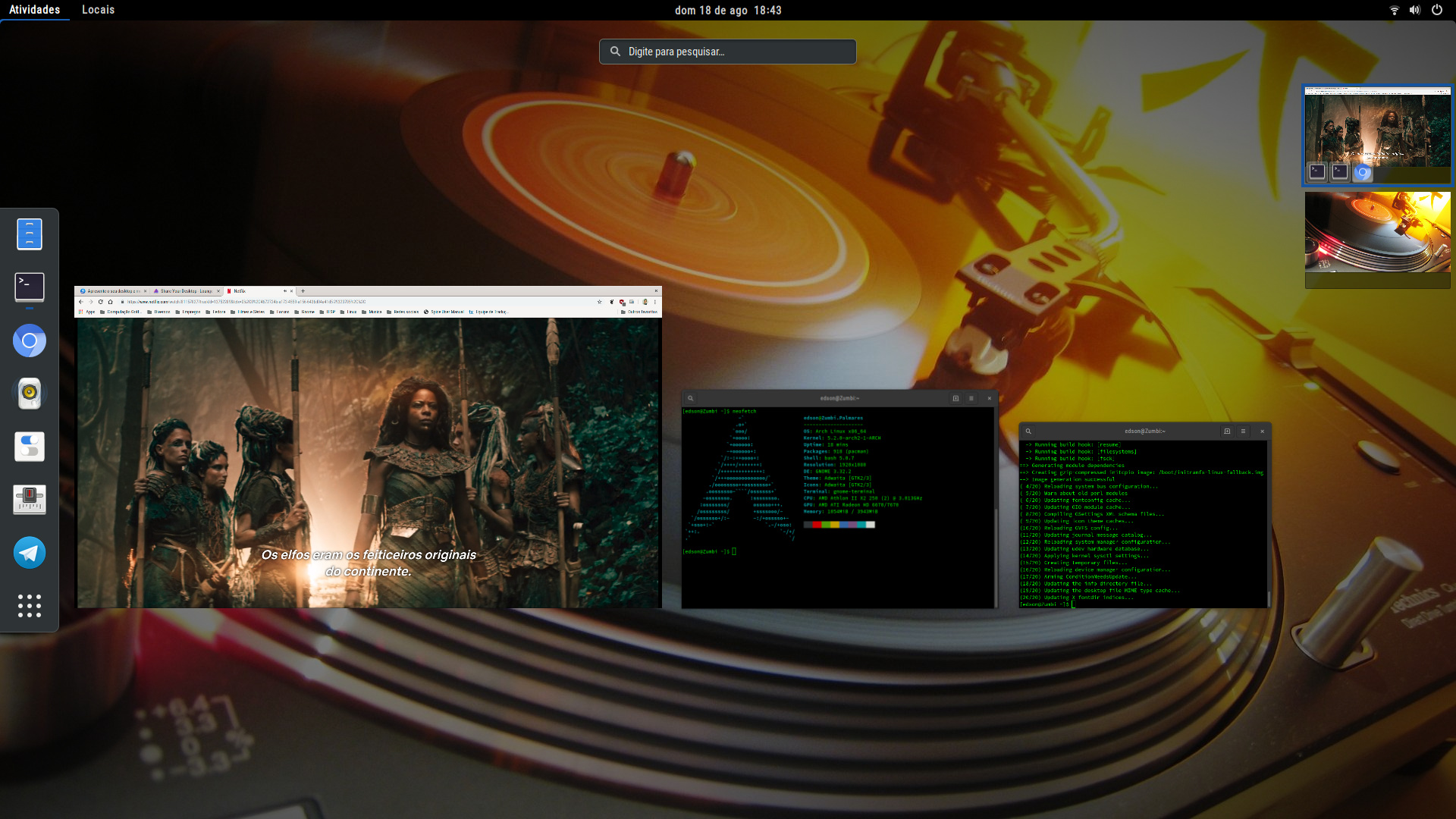1456x819 pixels.
Task: Open new tab button in neofetch terminal
Action: pyautogui.click(x=955, y=398)
